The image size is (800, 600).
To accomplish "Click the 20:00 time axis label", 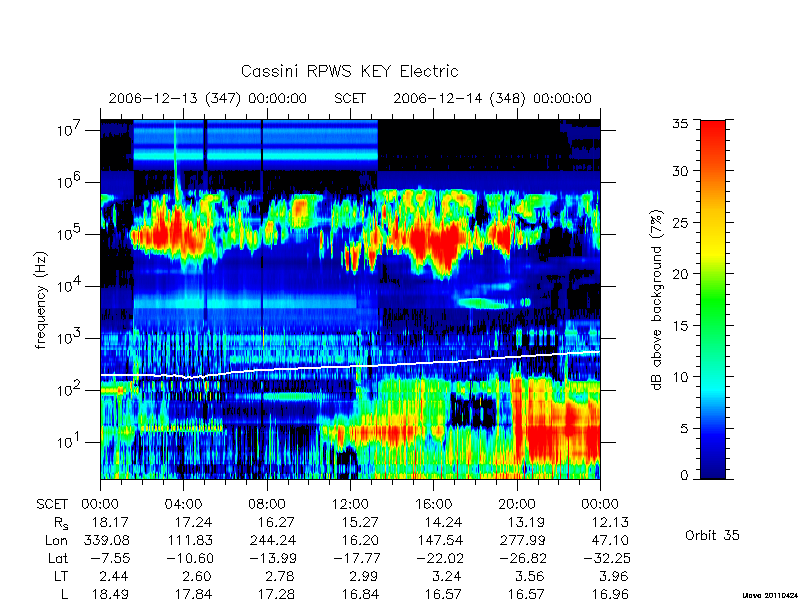I will (x=517, y=504).
